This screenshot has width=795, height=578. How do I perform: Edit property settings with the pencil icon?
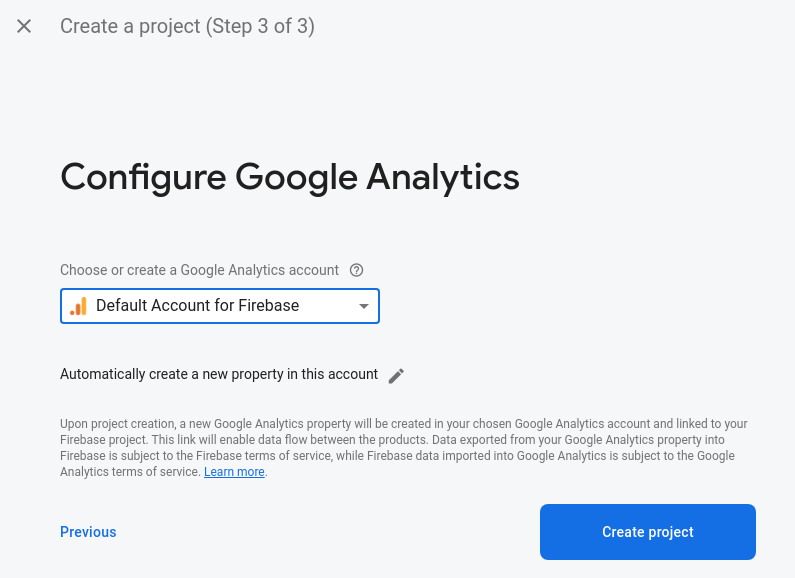point(396,376)
